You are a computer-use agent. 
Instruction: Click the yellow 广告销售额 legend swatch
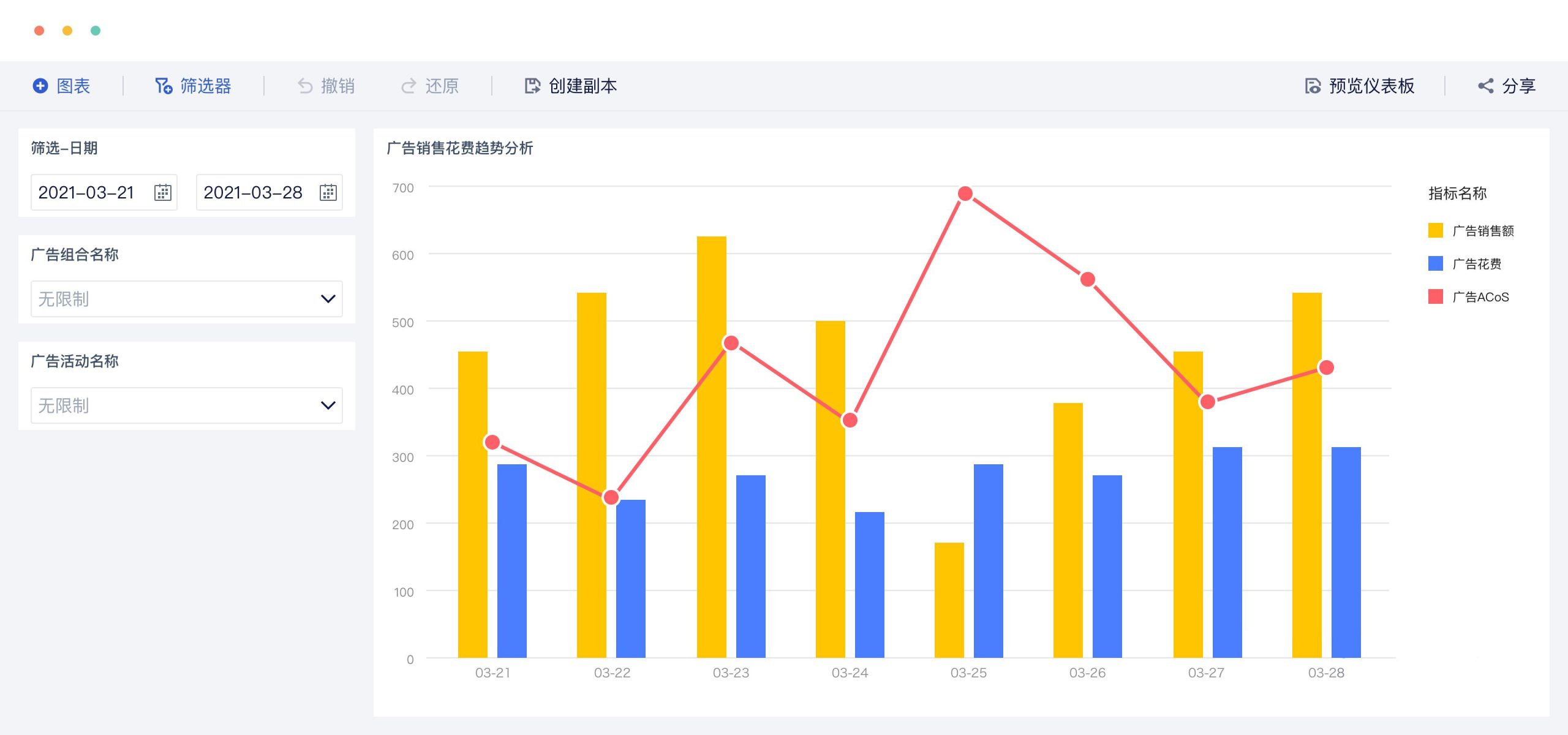1435,231
